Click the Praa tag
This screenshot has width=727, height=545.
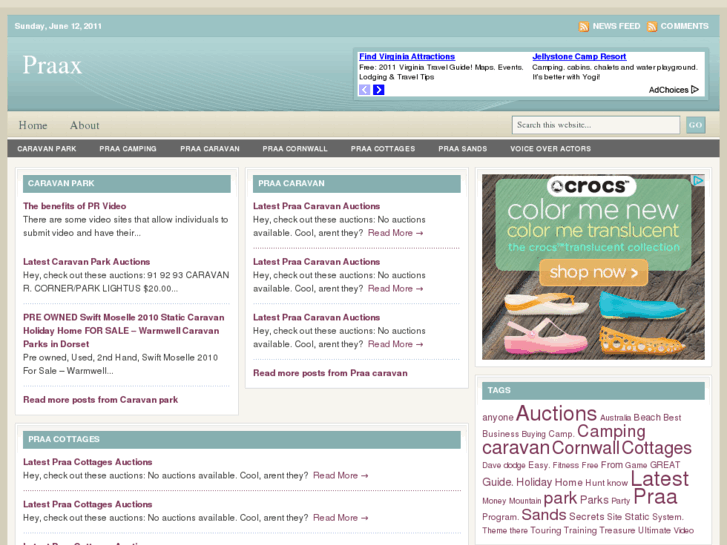(655, 497)
